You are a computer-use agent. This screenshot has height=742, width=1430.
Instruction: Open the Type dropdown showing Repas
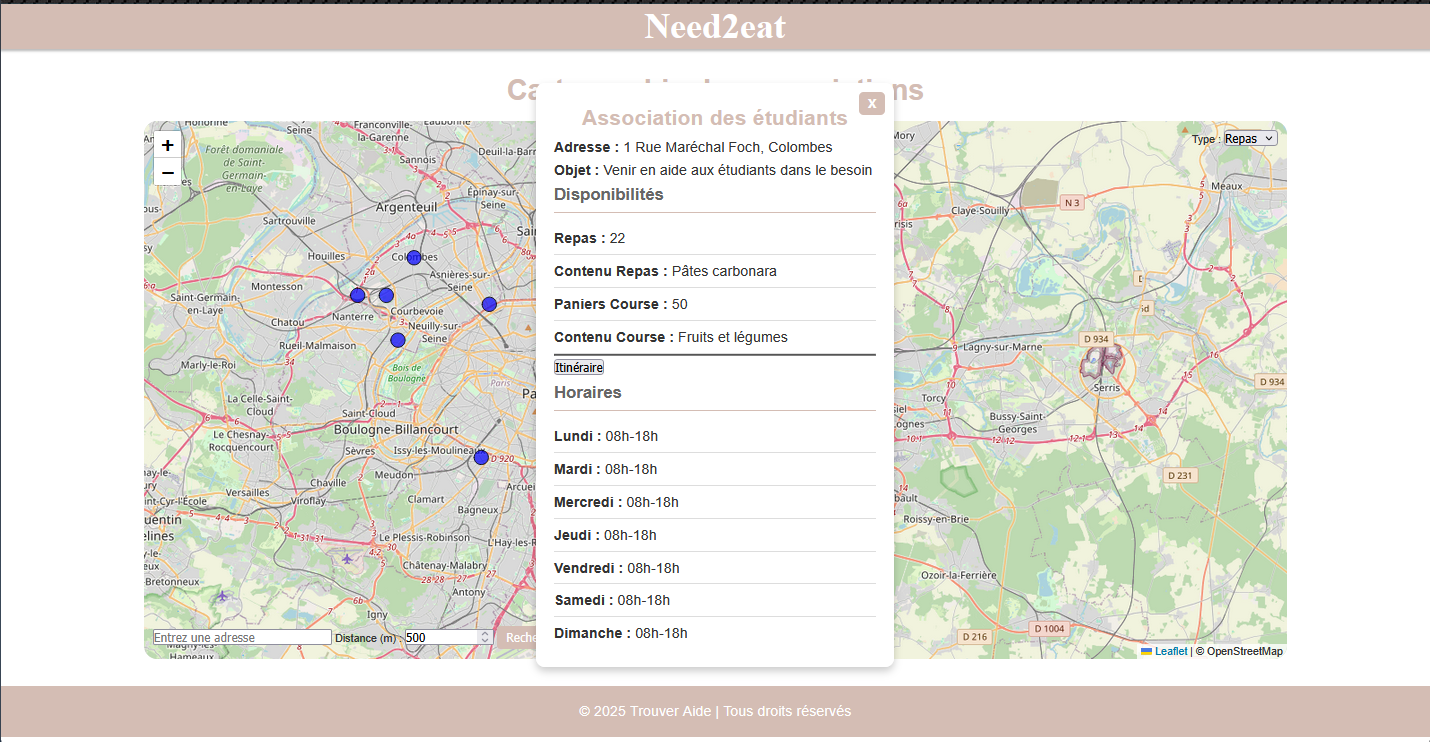[x=1250, y=139]
